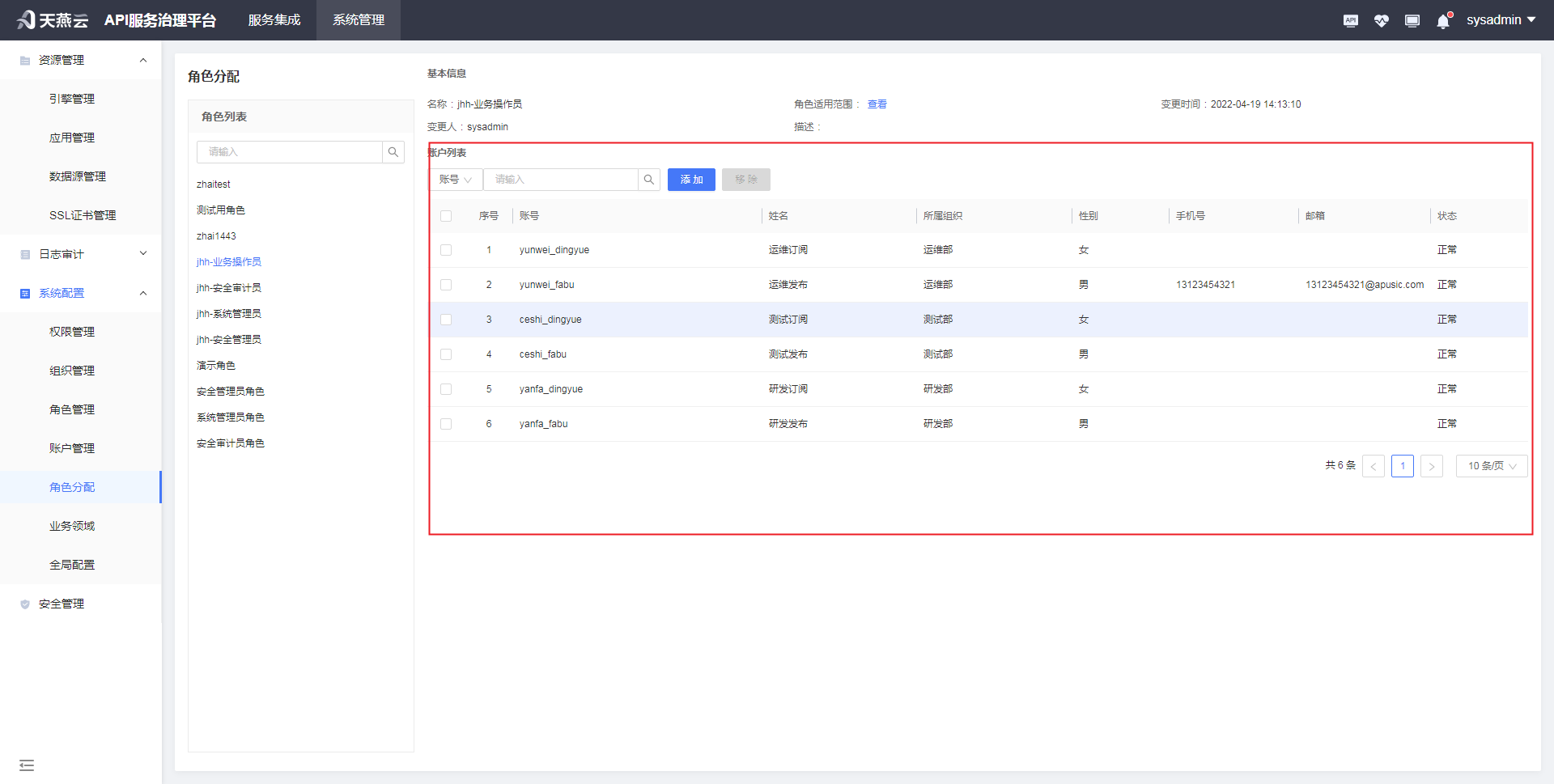Image resolution: width=1554 pixels, height=784 pixels.
Task: Open the 账号 filter dropdown
Action: click(x=455, y=180)
